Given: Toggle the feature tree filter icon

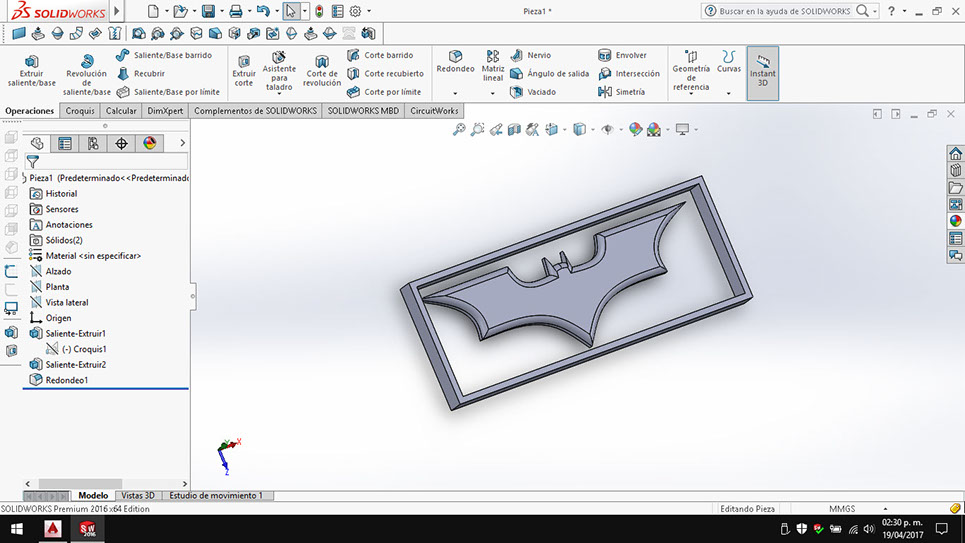Looking at the screenshot, I should [x=33, y=161].
